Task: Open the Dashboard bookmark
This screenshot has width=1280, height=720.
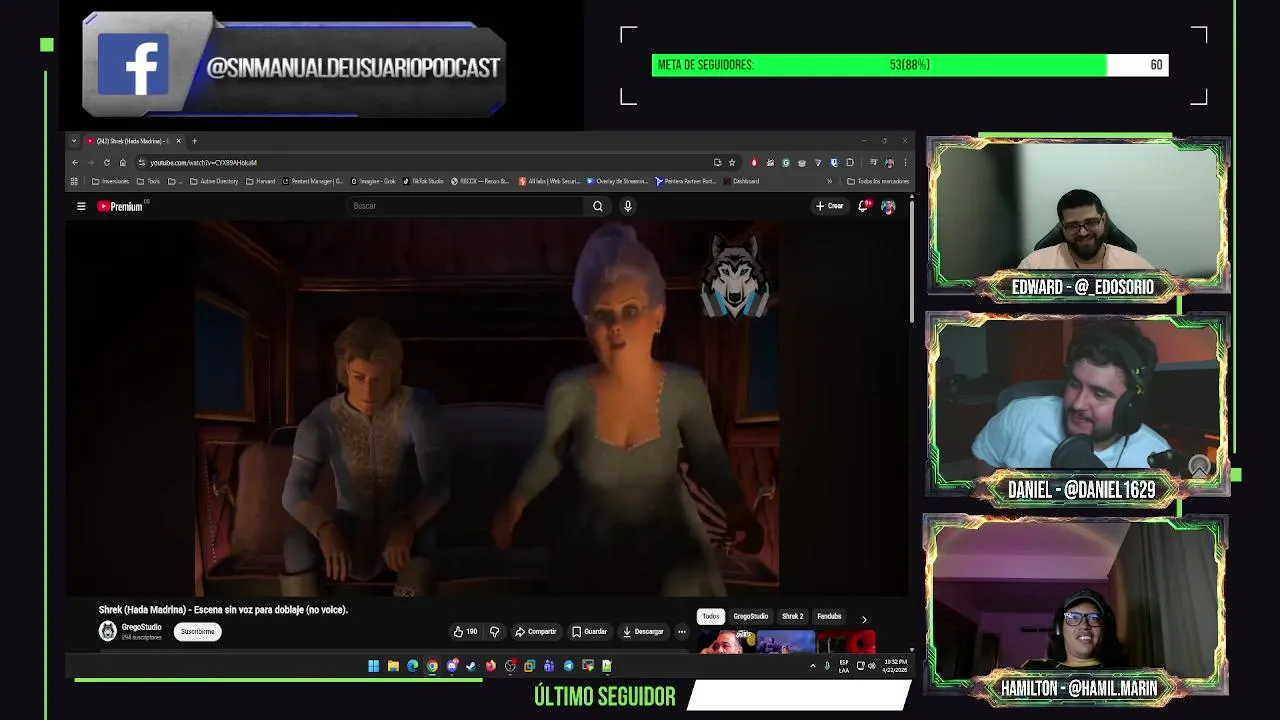Action: [x=741, y=181]
